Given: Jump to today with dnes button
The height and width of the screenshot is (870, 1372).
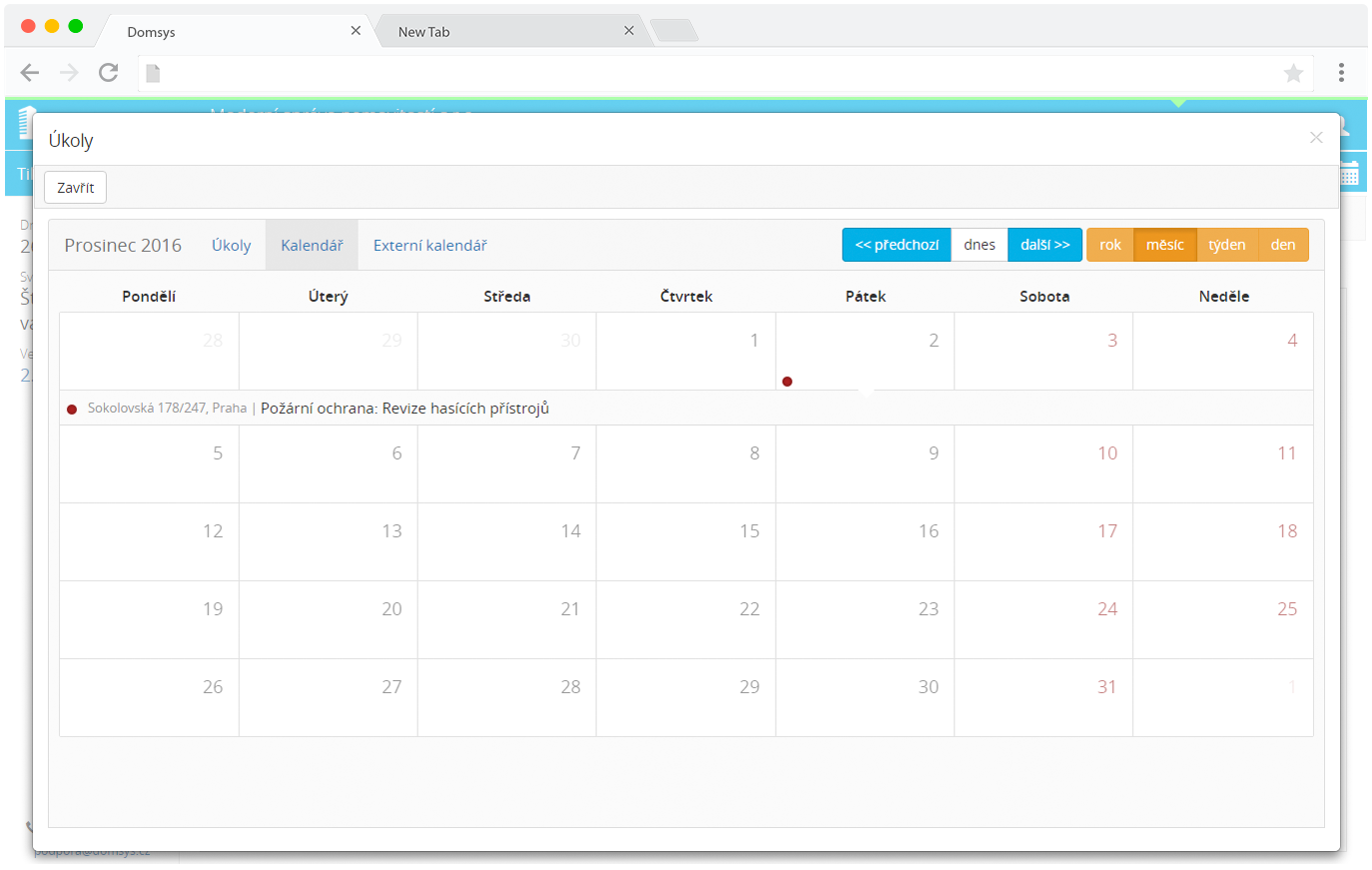Looking at the screenshot, I should tap(980, 245).
